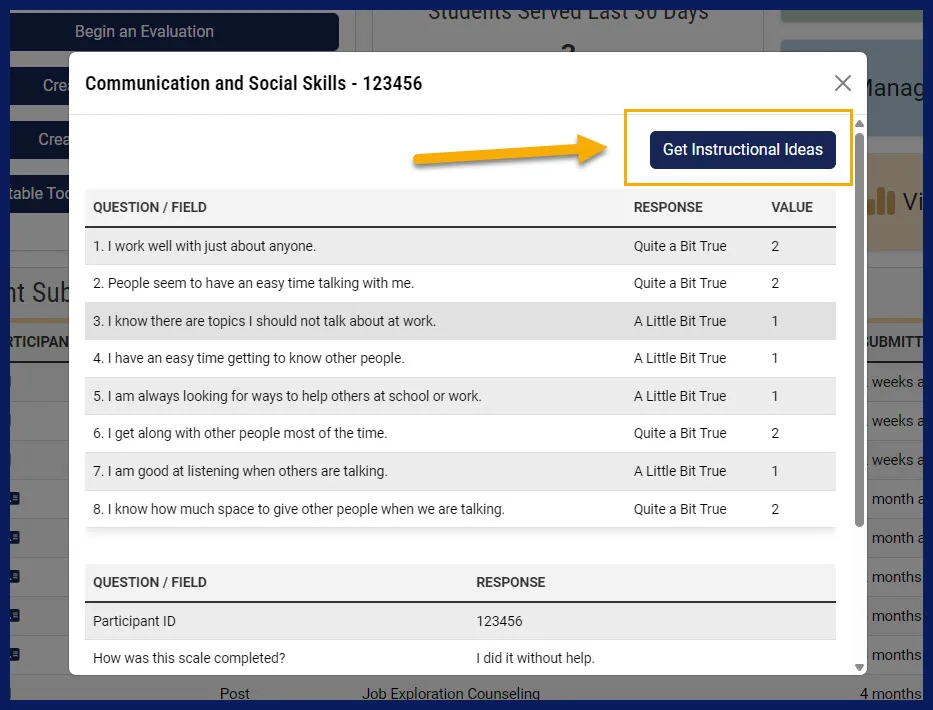This screenshot has height=710, width=933.
Task: Click the bar chart icon behind the dialog
Action: coord(881,201)
